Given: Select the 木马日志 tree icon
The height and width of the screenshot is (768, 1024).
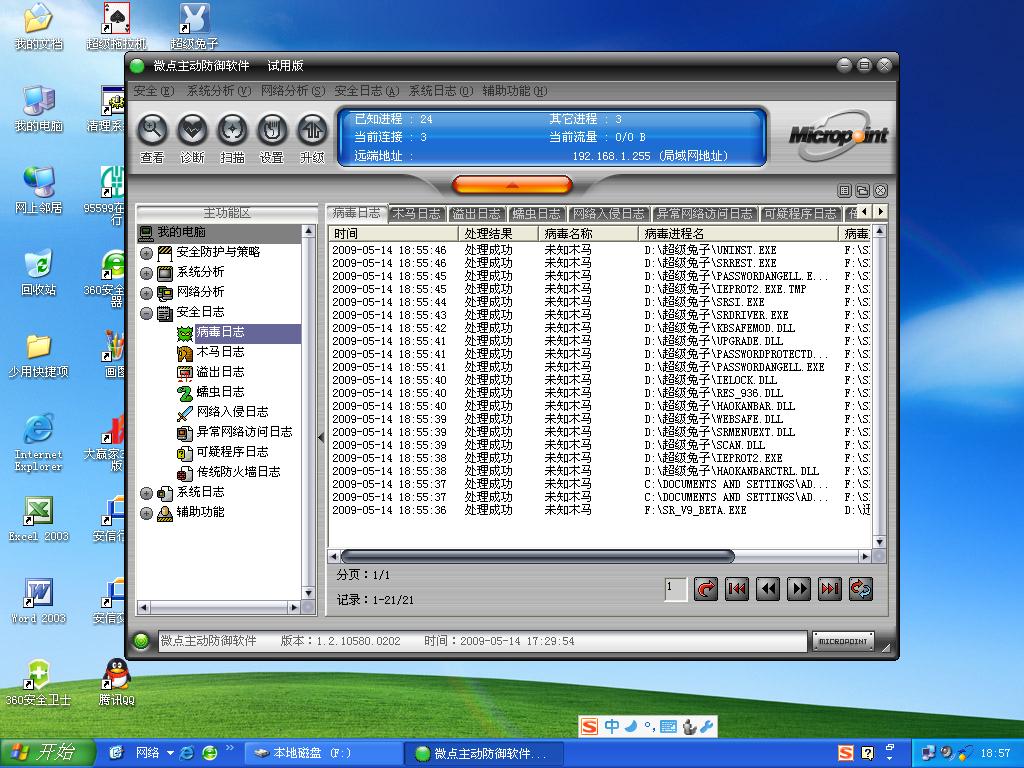Looking at the screenshot, I should [185, 353].
